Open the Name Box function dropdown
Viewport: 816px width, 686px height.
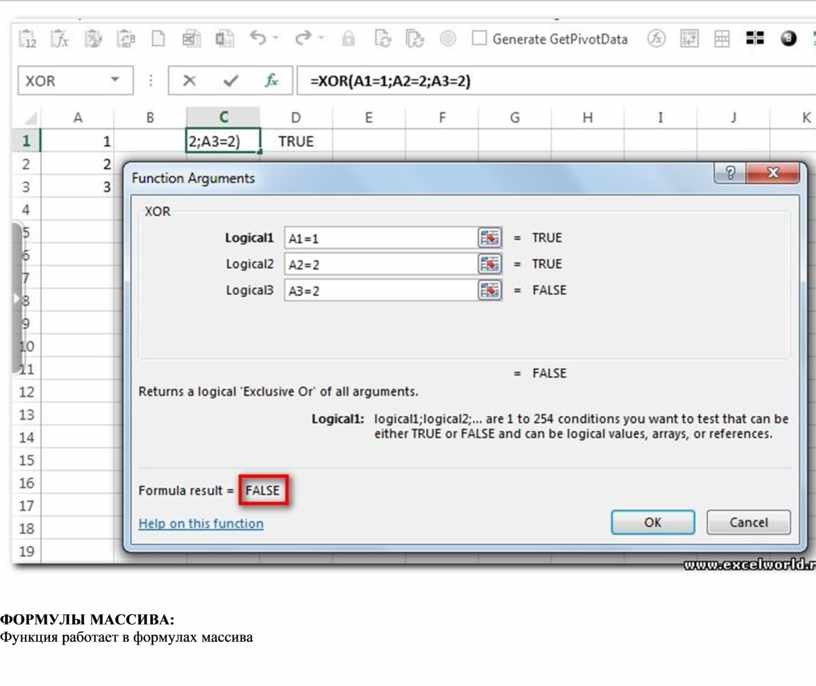click(115, 81)
